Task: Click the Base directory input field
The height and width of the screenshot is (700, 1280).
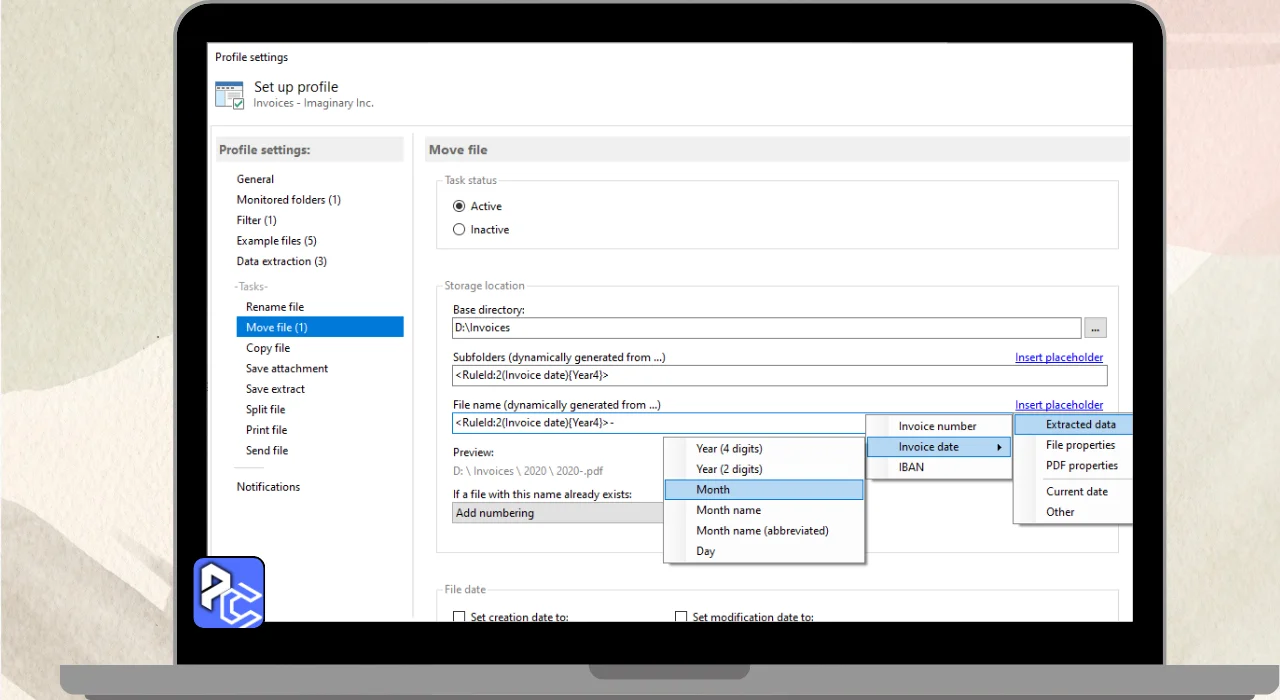Action: 766,328
